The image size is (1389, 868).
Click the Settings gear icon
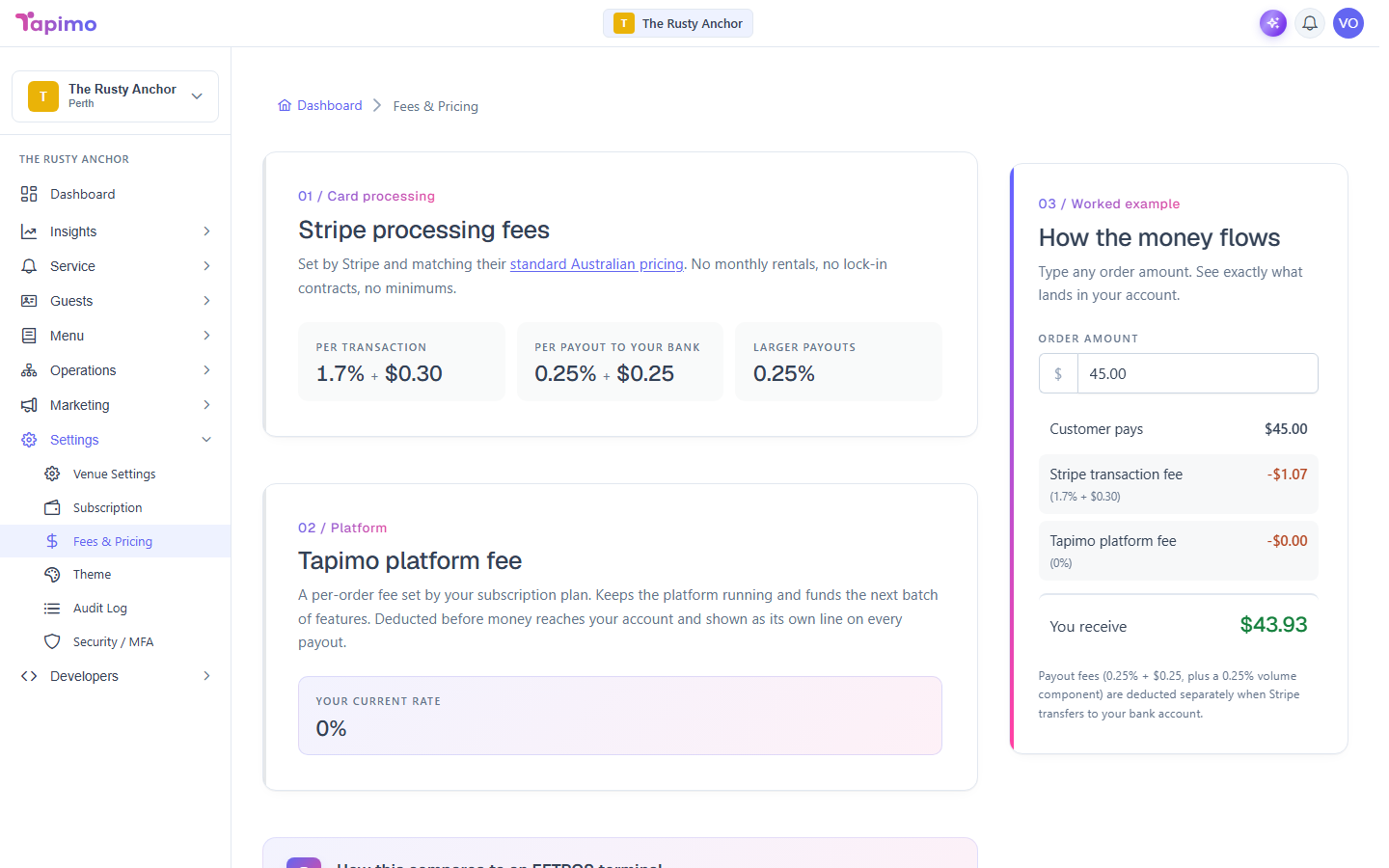click(29, 440)
